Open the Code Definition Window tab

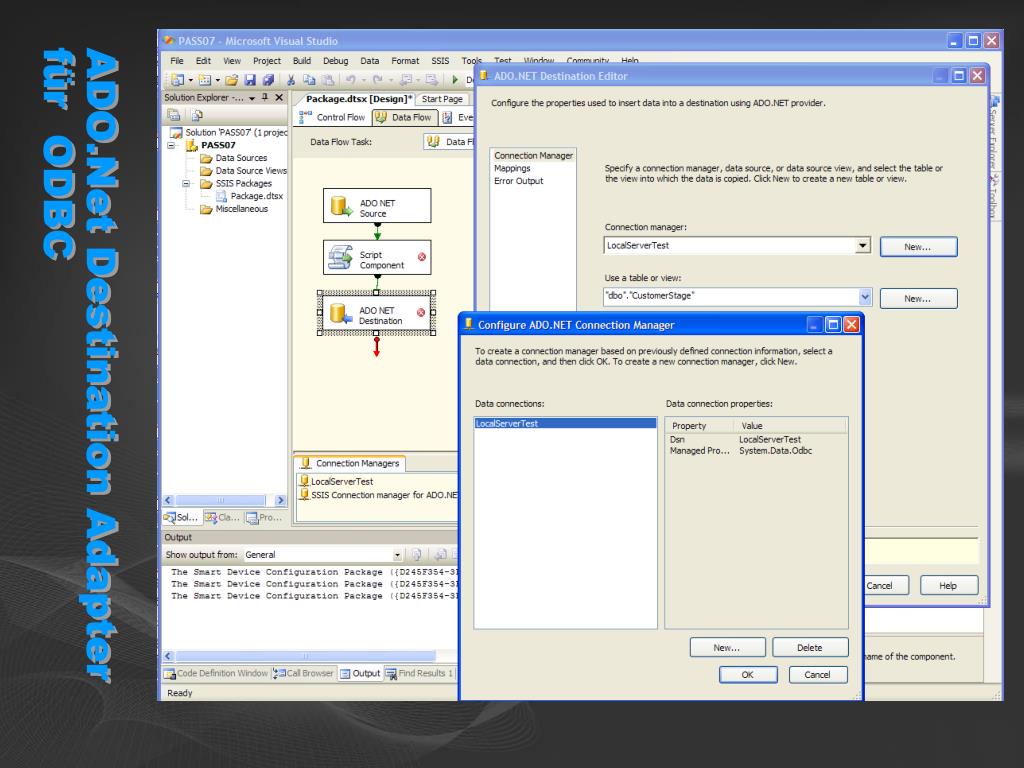point(216,673)
